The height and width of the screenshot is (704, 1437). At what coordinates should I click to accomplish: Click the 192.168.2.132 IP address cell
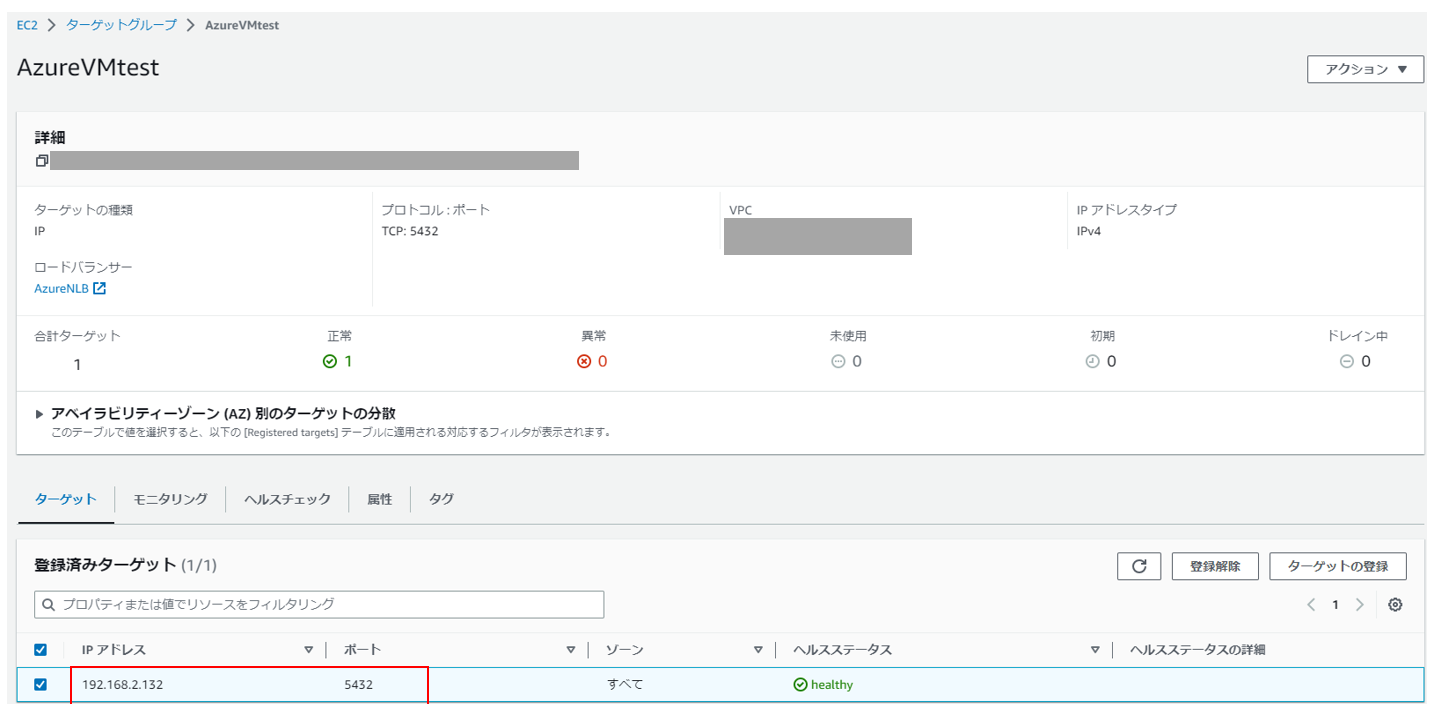click(x=125, y=685)
